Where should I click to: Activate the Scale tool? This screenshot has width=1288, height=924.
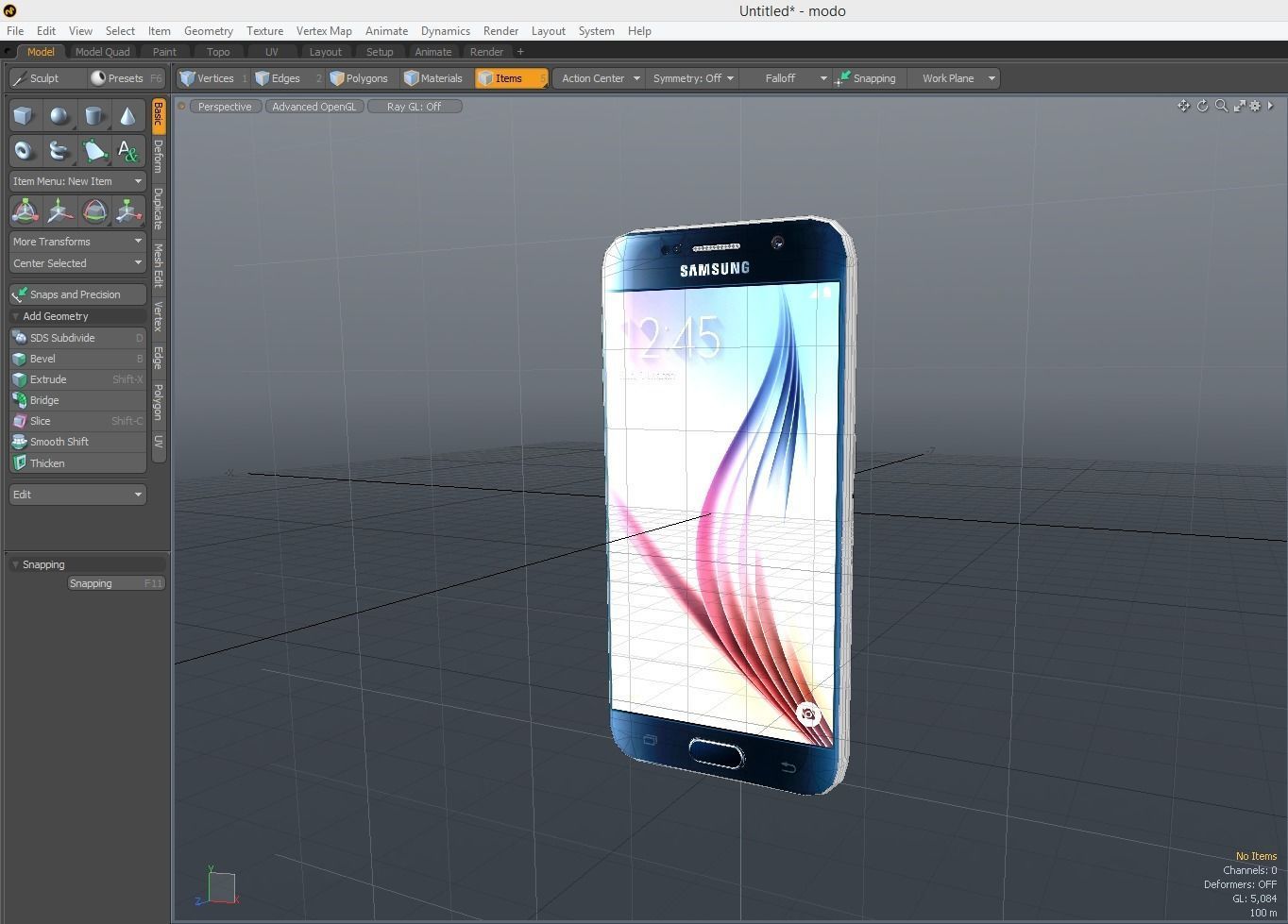tap(128, 211)
